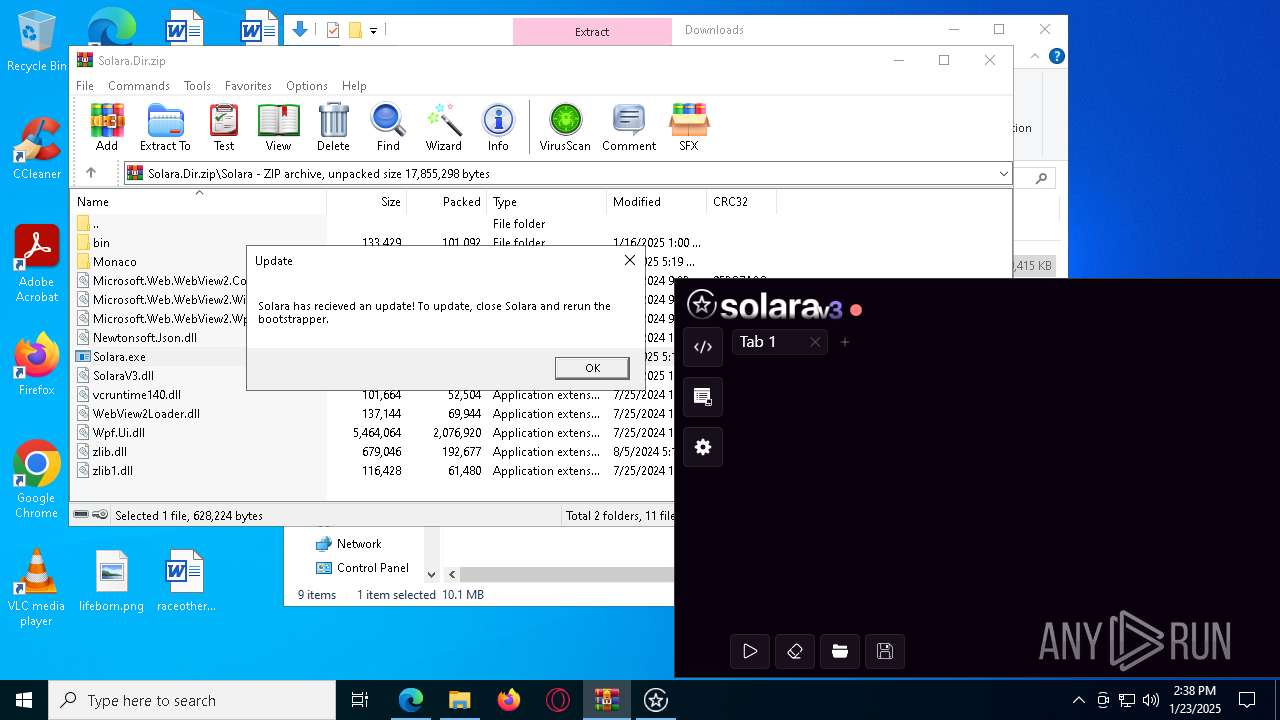Sort by the Name column header
Viewport: 1280px width, 720px height.
(x=199, y=202)
